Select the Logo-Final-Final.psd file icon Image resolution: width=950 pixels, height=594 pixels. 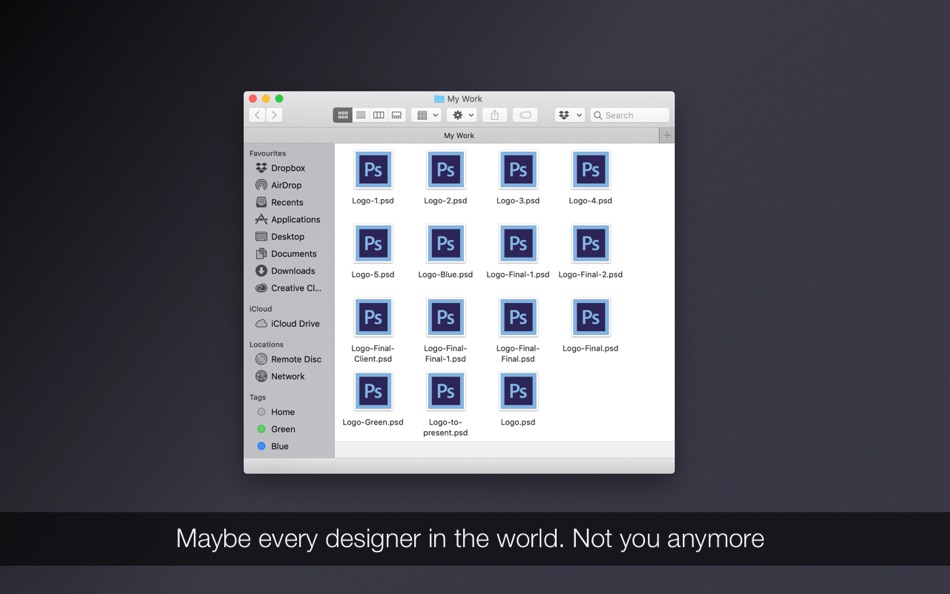coord(518,318)
